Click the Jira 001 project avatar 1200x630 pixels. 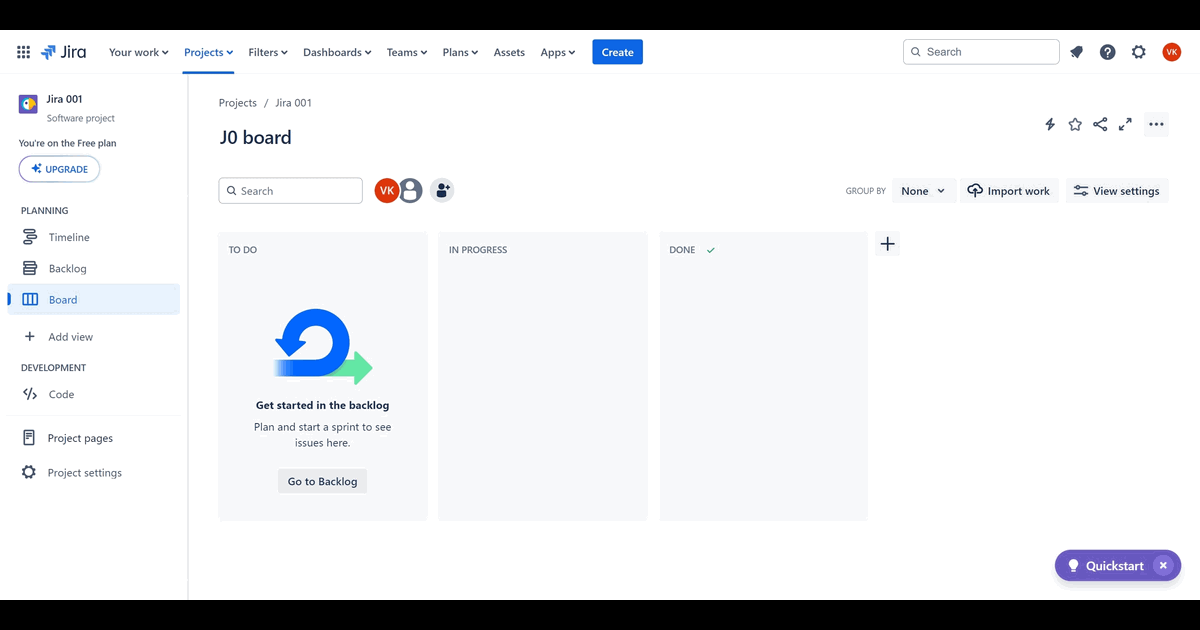(x=28, y=104)
